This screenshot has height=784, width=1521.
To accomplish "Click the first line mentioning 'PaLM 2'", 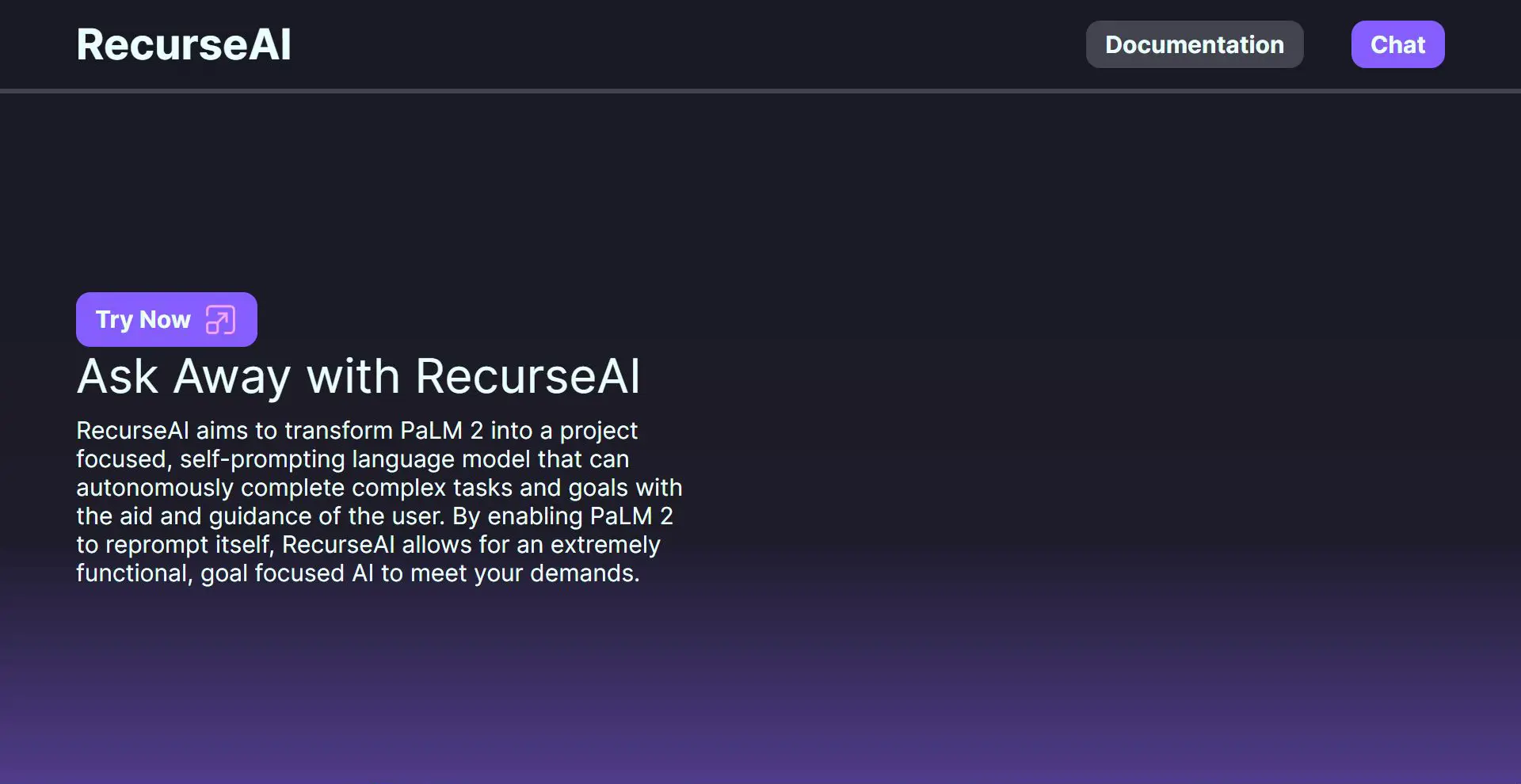I will (x=356, y=431).
